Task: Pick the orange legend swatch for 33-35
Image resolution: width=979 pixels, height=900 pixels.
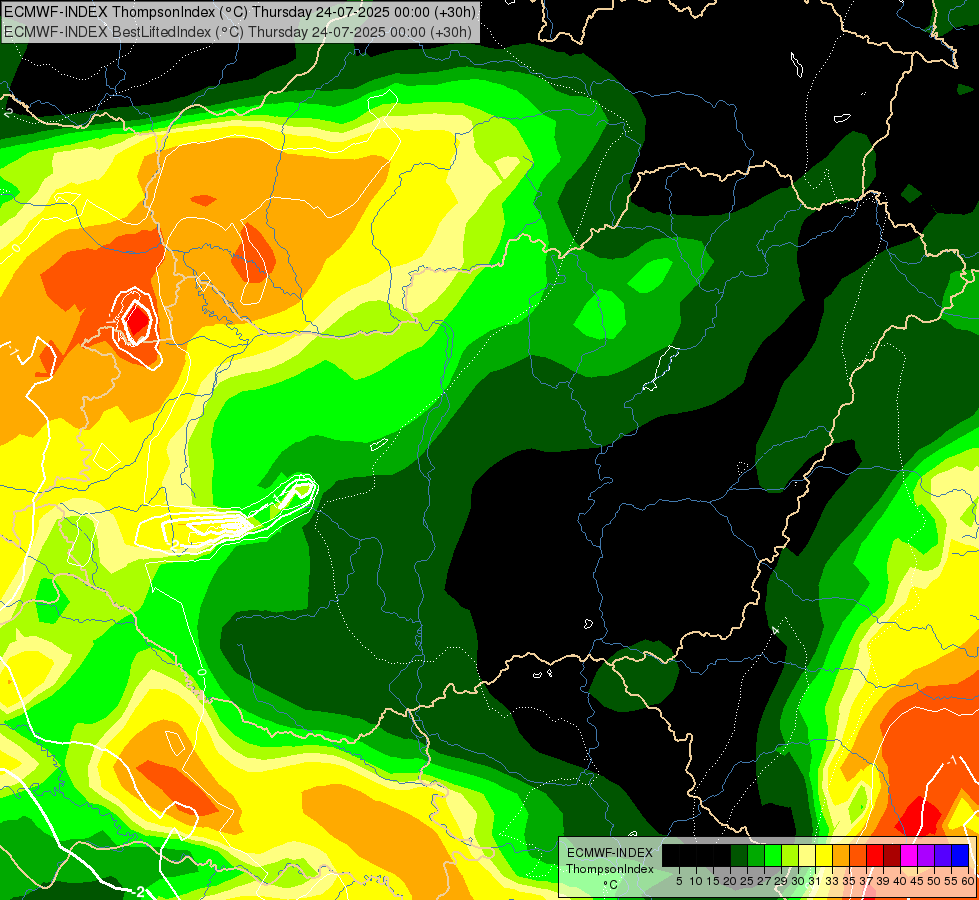Action: pos(841,855)
